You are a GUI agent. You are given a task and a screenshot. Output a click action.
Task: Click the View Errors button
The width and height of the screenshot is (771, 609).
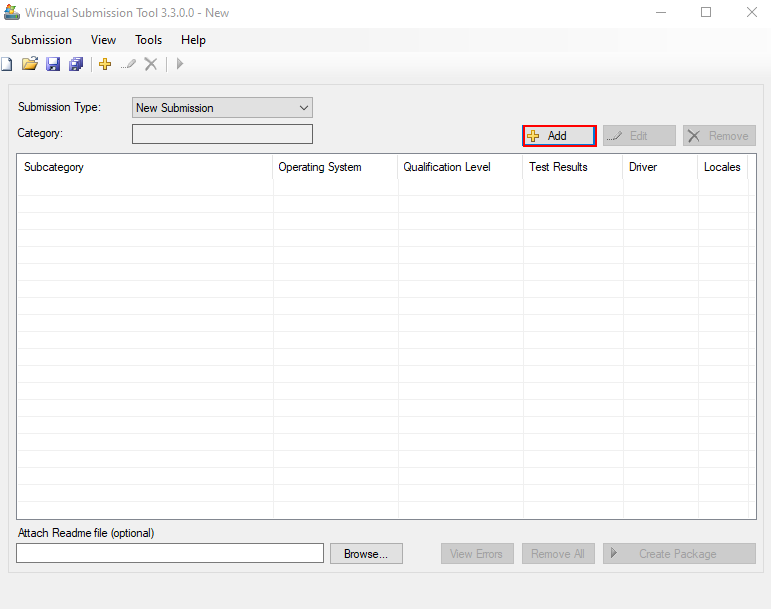(477, 553)
